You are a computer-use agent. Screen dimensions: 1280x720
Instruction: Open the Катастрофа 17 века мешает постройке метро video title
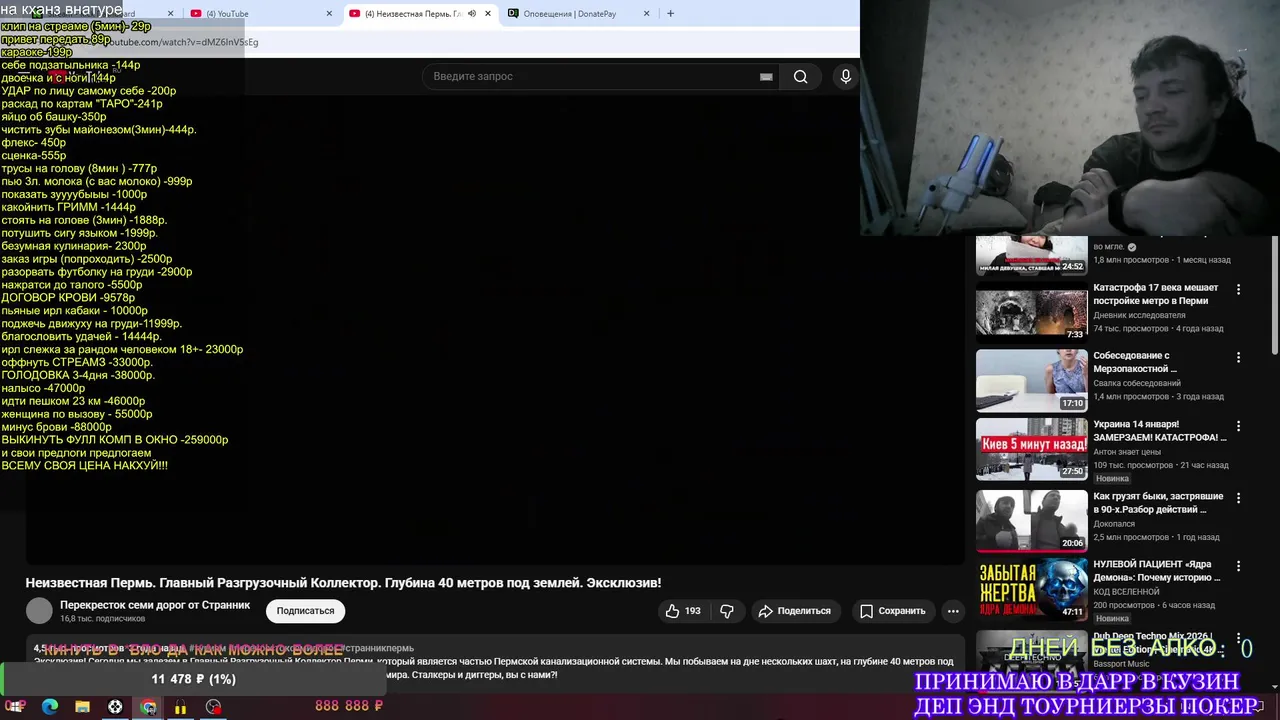click(x=1156, y=294)
